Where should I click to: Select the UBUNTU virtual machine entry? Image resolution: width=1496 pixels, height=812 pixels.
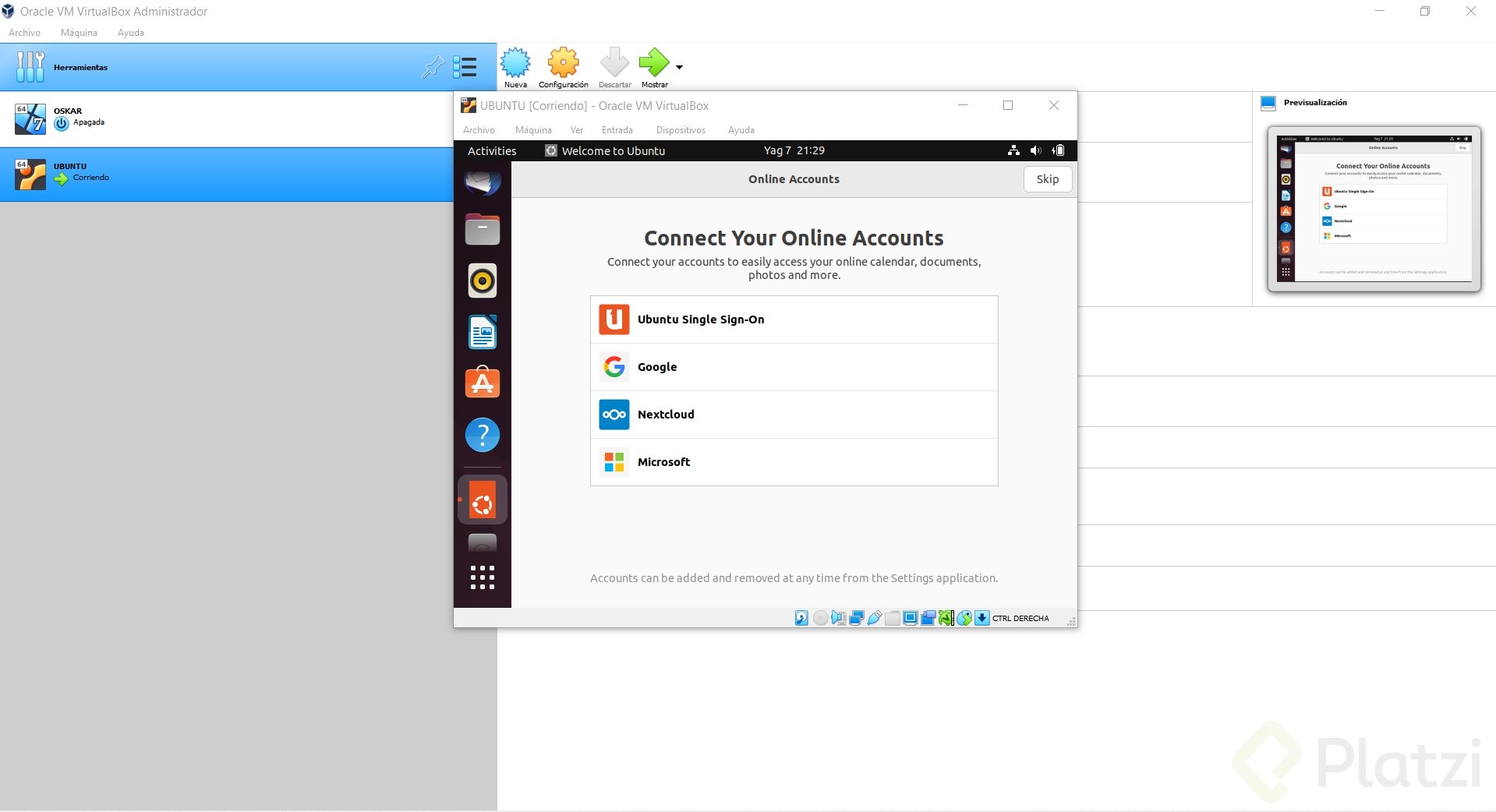226,175
